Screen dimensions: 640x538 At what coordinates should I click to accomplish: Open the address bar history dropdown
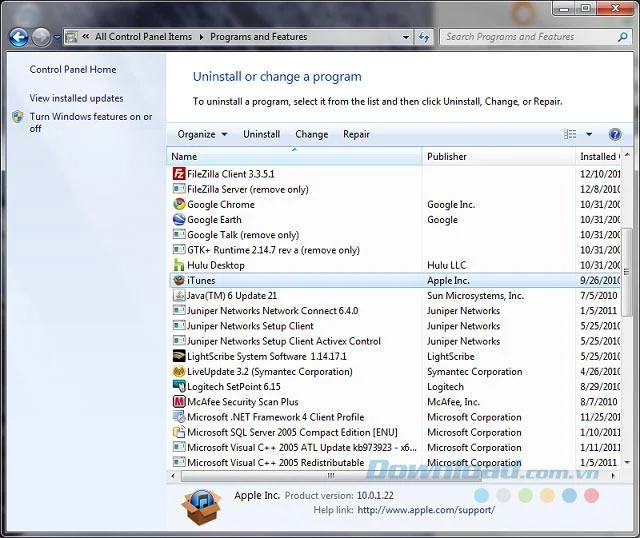click(x=406, y=37)
